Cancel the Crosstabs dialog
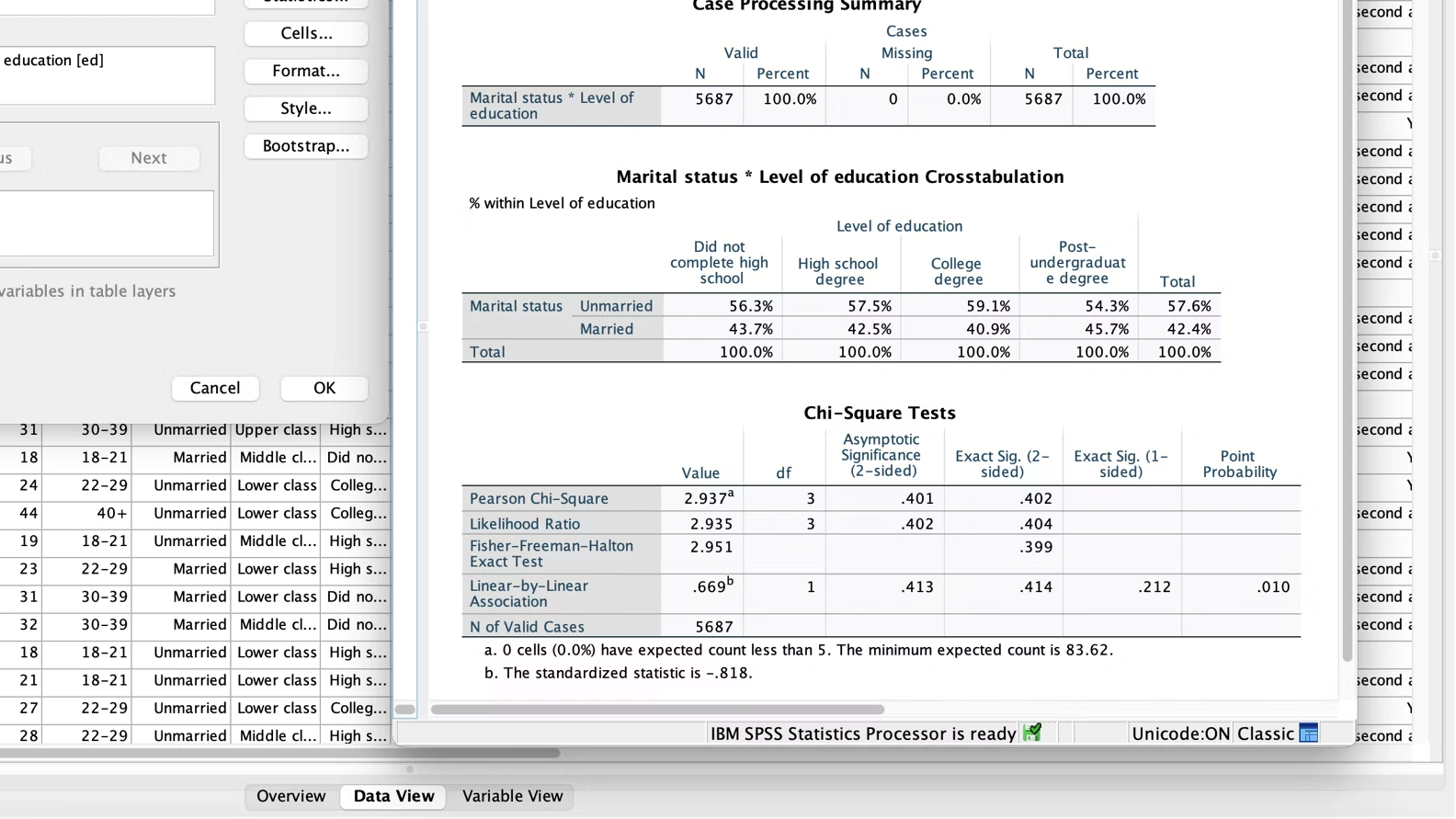This screenshot has height=819, width=1456. (215, 388)
